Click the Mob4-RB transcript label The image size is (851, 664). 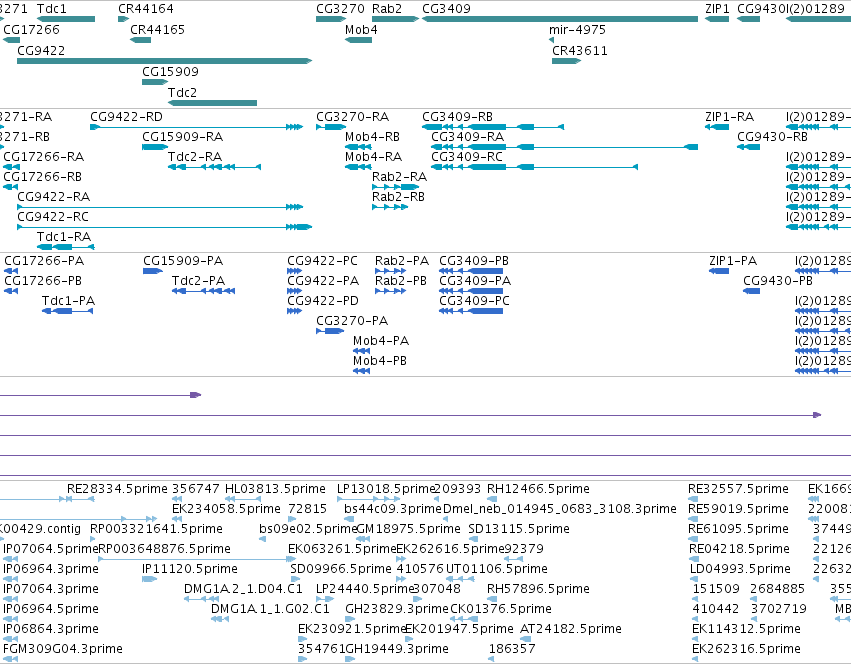click(372, 137)
